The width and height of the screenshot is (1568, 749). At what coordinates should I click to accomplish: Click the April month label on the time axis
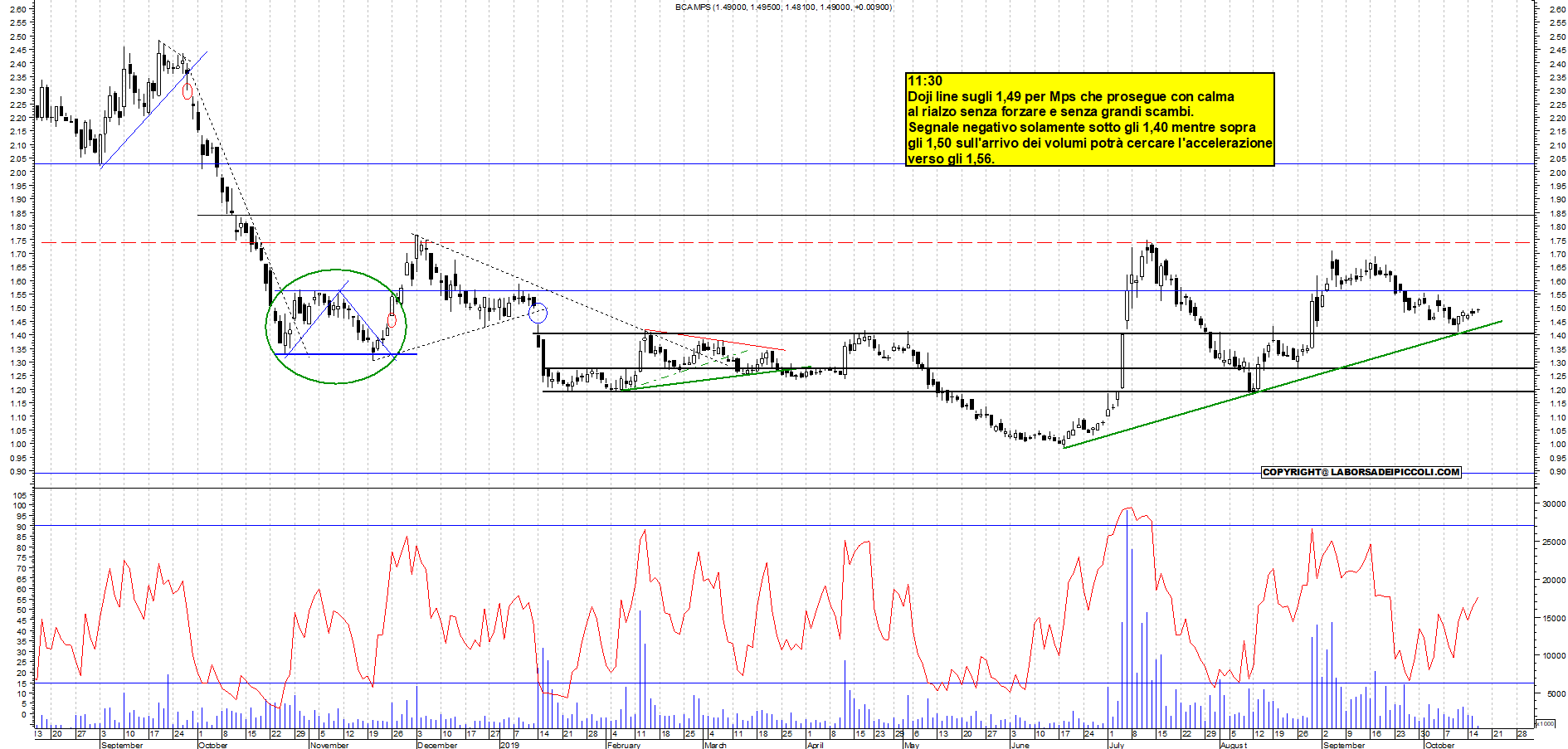coord(816,745)
